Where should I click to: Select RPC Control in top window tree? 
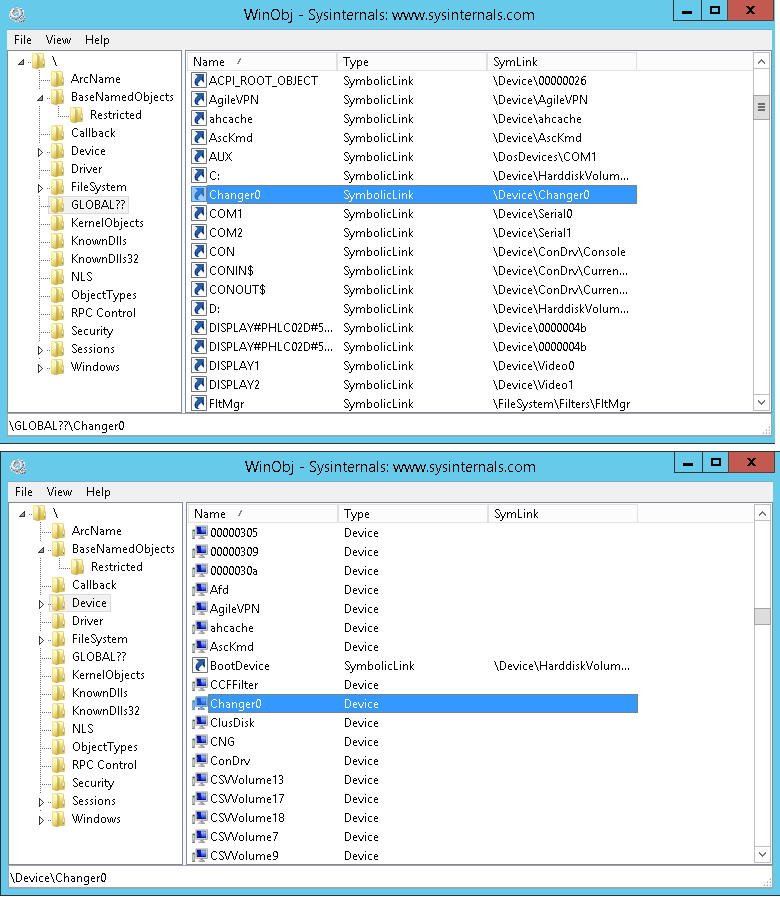103,313
